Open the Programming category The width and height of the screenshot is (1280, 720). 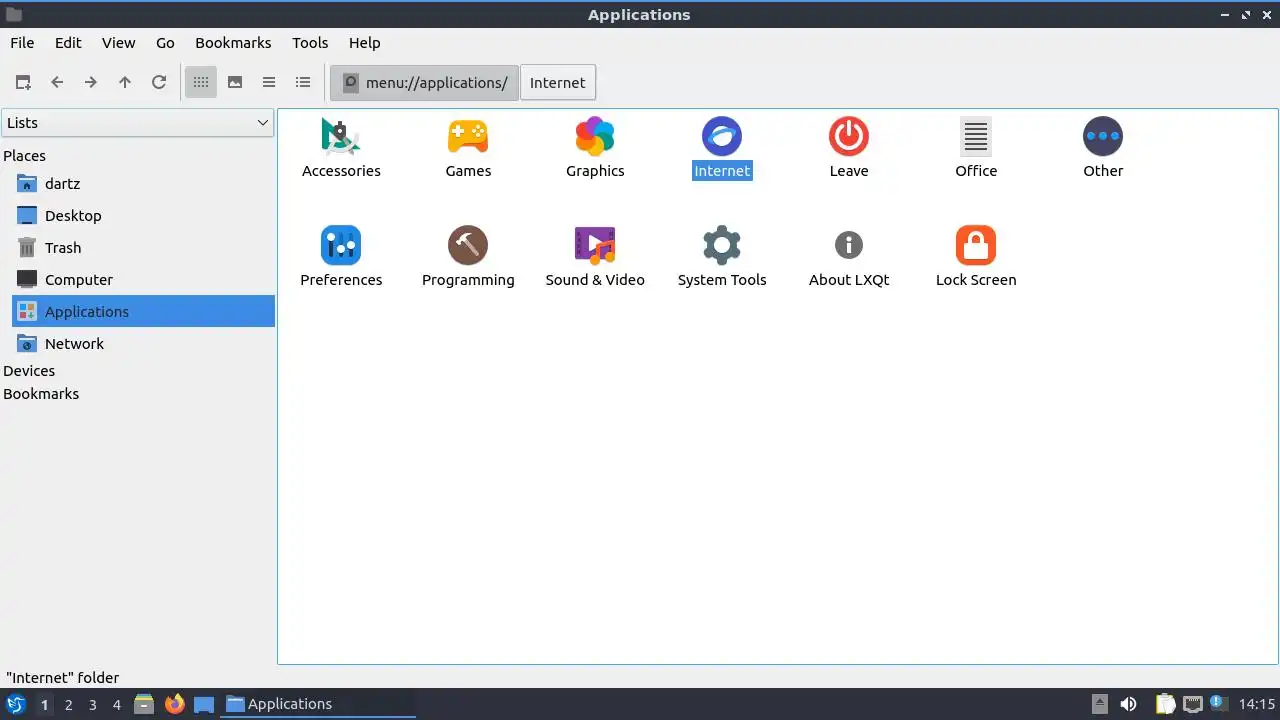[468, 256]
